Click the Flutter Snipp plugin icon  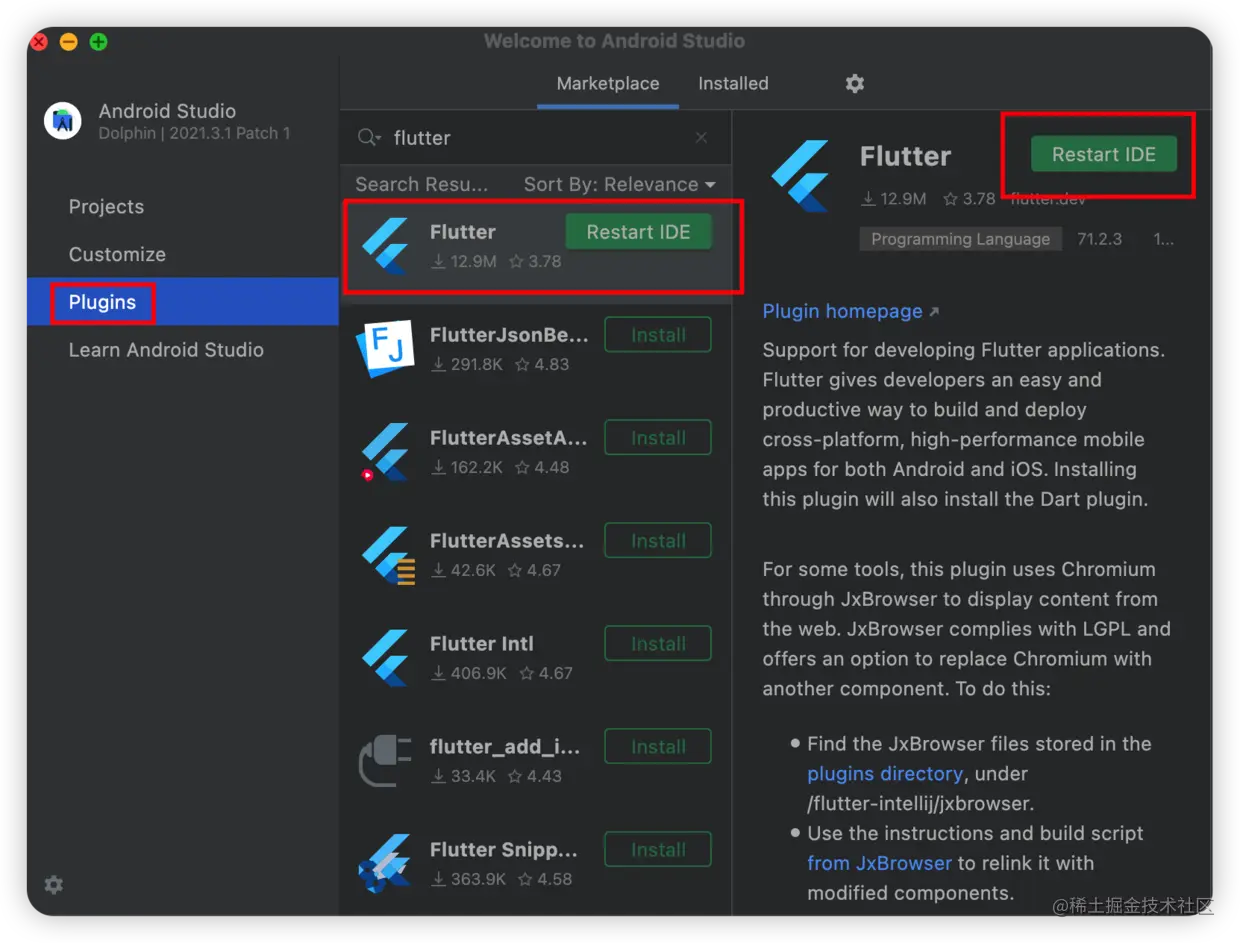pos(386,864)
